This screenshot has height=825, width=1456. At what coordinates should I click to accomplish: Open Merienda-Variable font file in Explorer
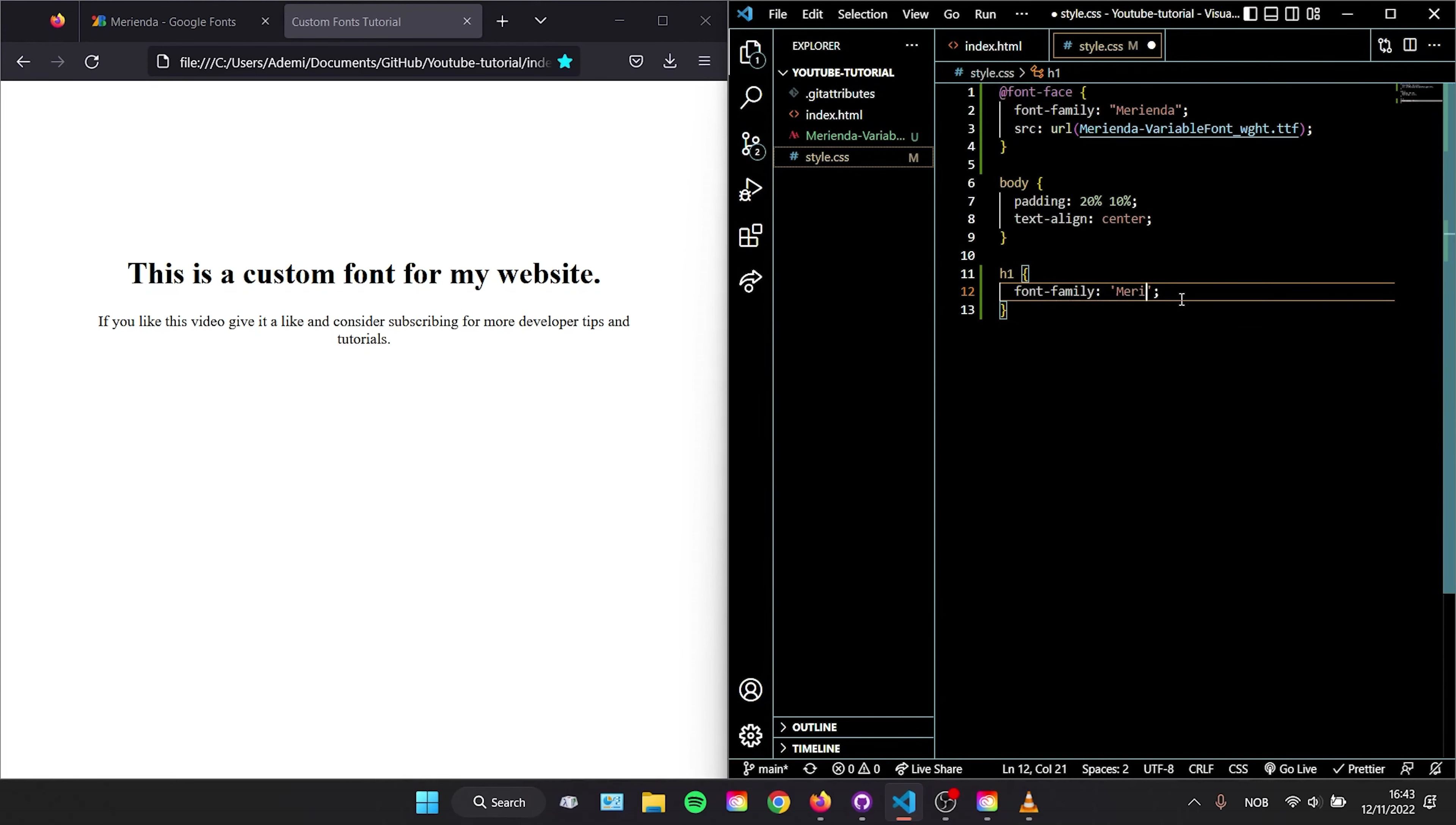tap(854, 136)
